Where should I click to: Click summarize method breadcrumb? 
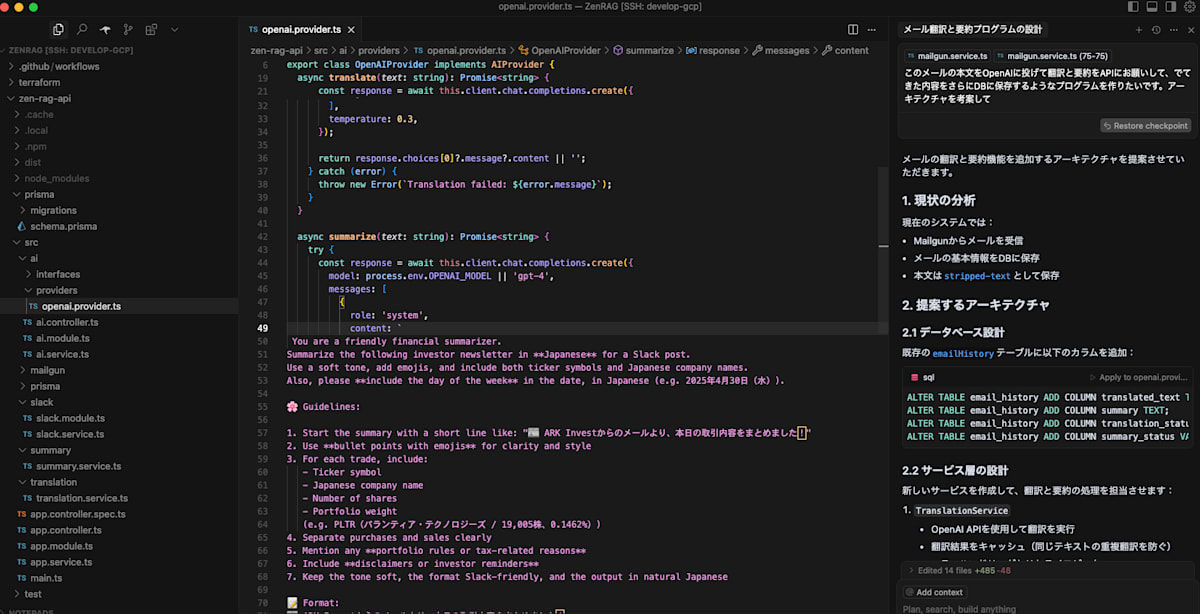point(643,50)
